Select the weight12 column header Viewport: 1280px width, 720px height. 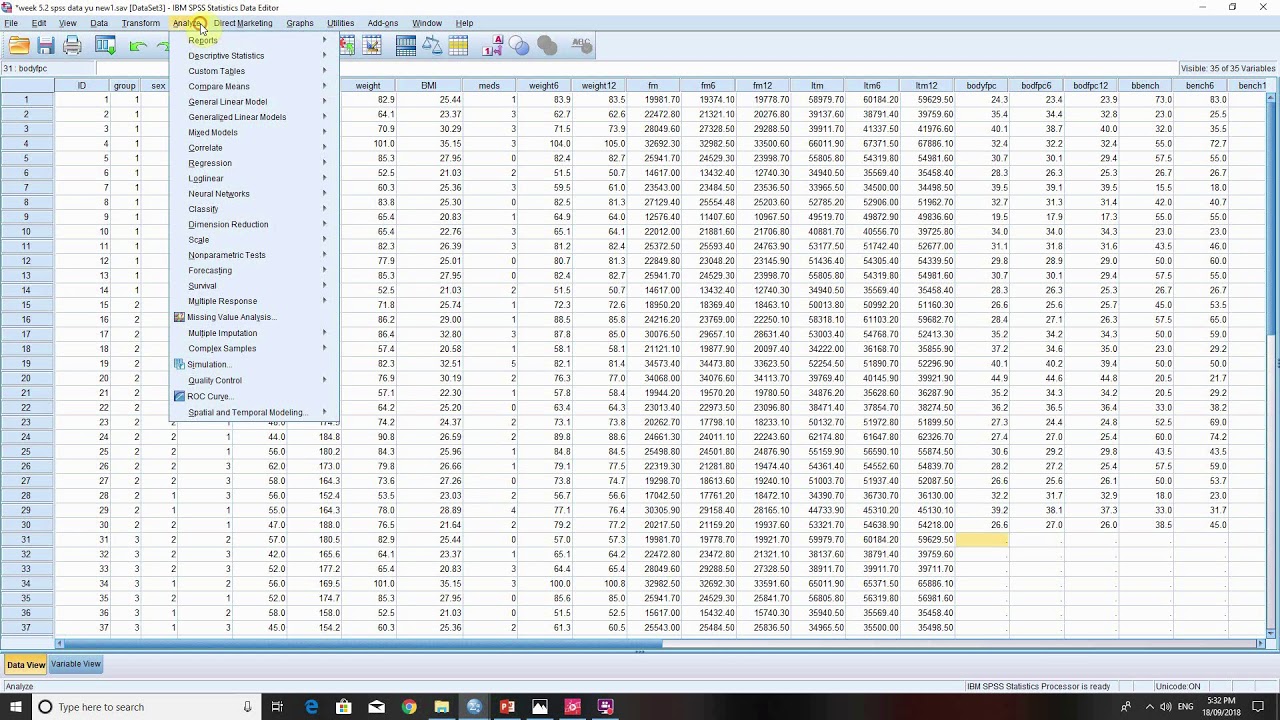coord(598,86)
